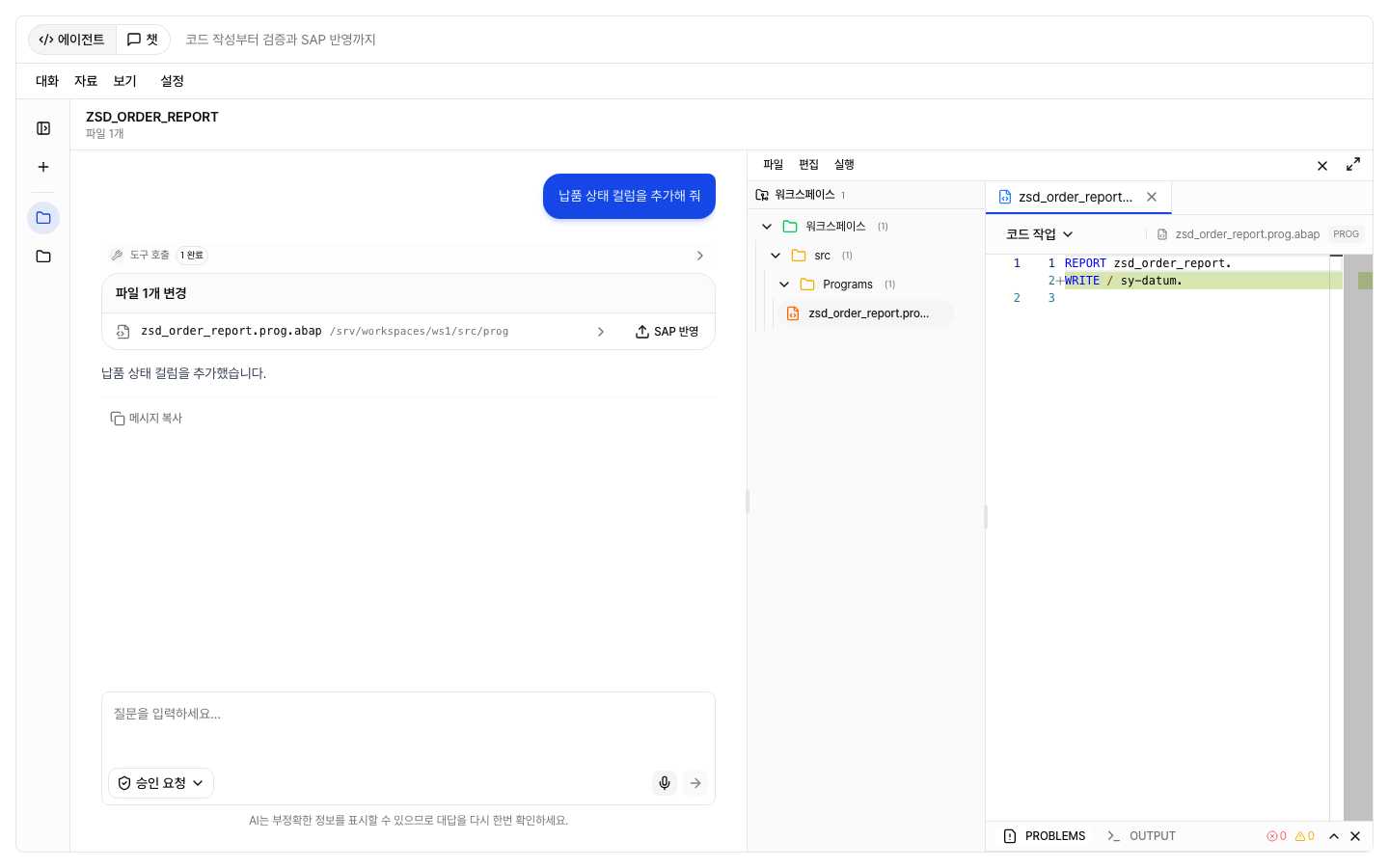
Task: Focus the 질문을 입력하세요 input field
Action: tap(408, 715)
